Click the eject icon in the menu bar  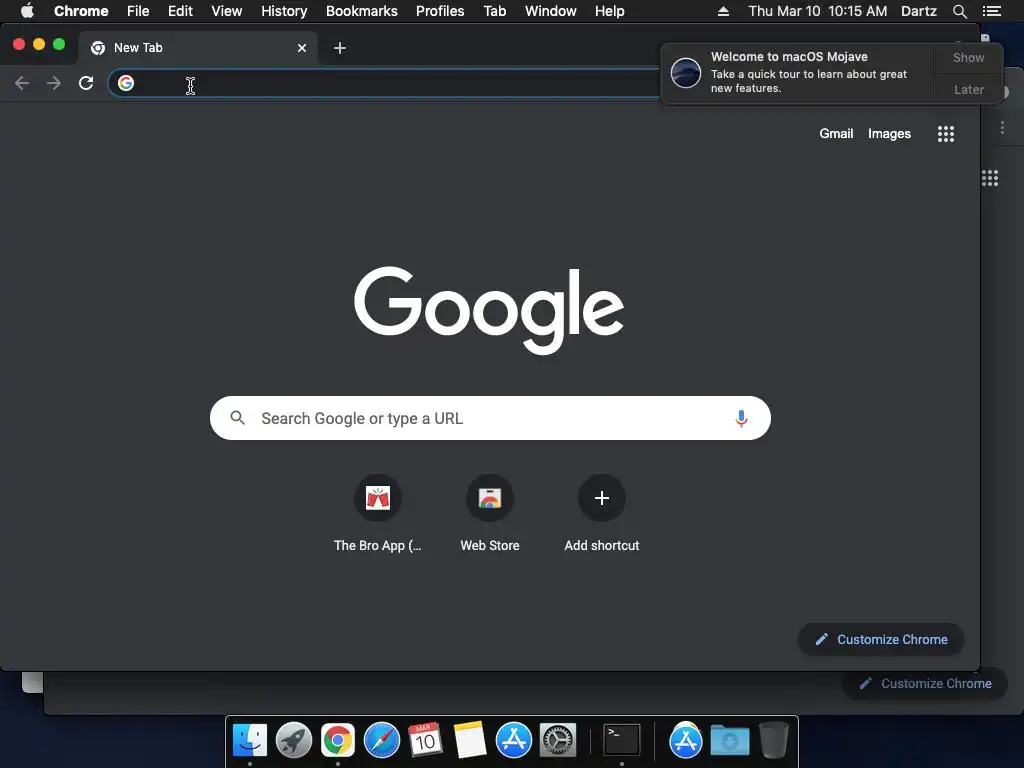[723, 11]
